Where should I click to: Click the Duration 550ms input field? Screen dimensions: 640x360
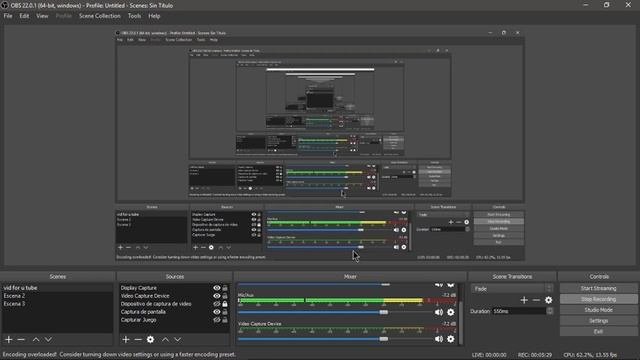pos(519,311)
